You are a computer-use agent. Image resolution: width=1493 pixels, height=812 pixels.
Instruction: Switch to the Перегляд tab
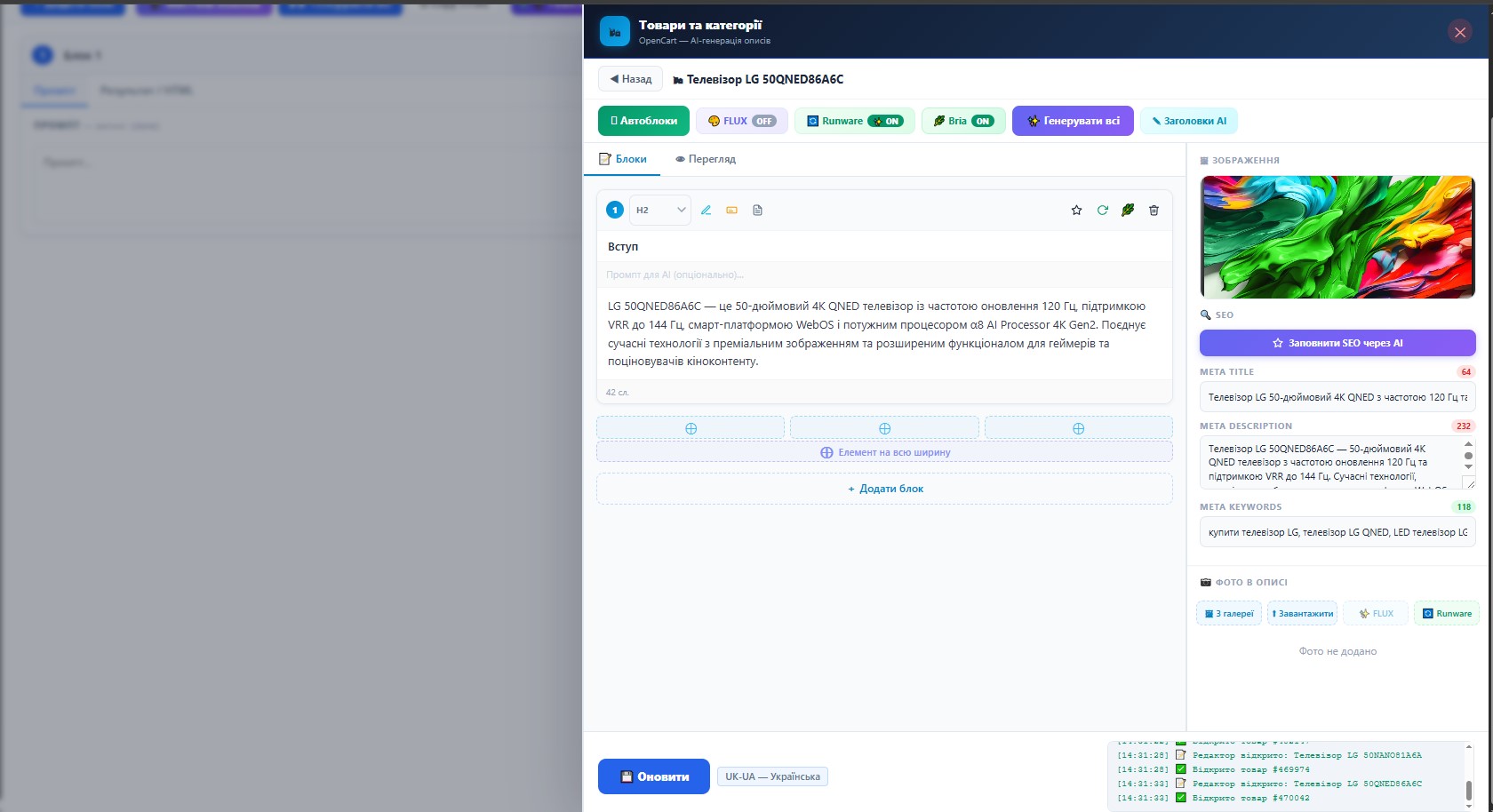click(x=706, y=159)
